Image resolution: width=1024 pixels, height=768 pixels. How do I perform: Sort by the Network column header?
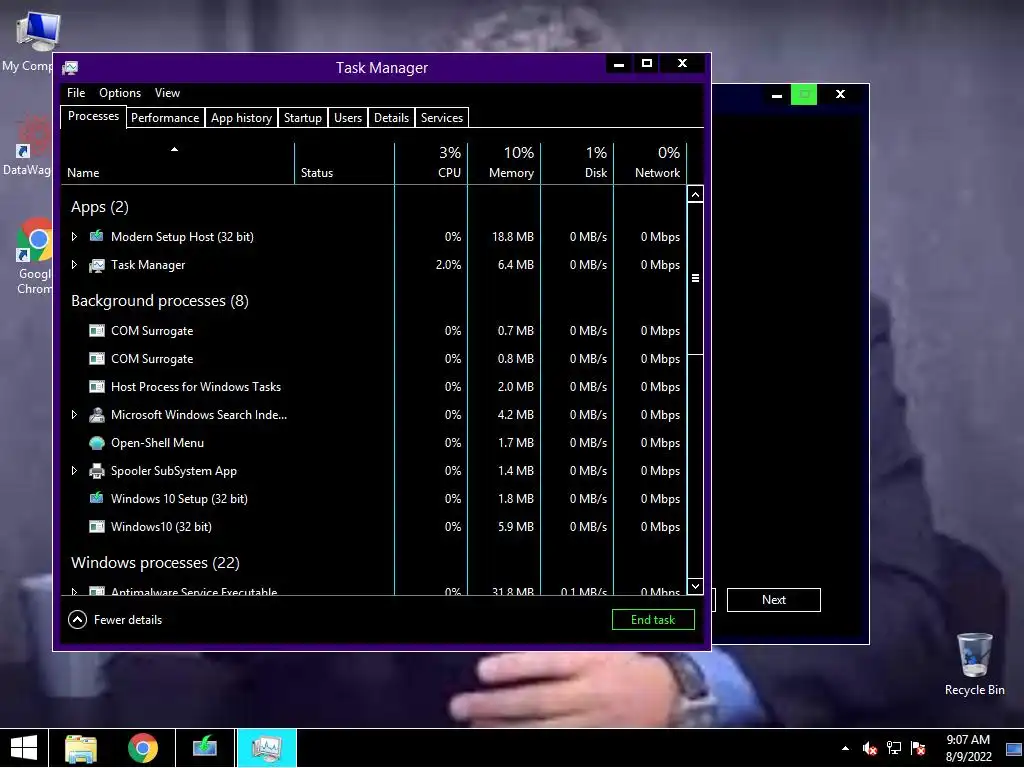pos(650,163)
